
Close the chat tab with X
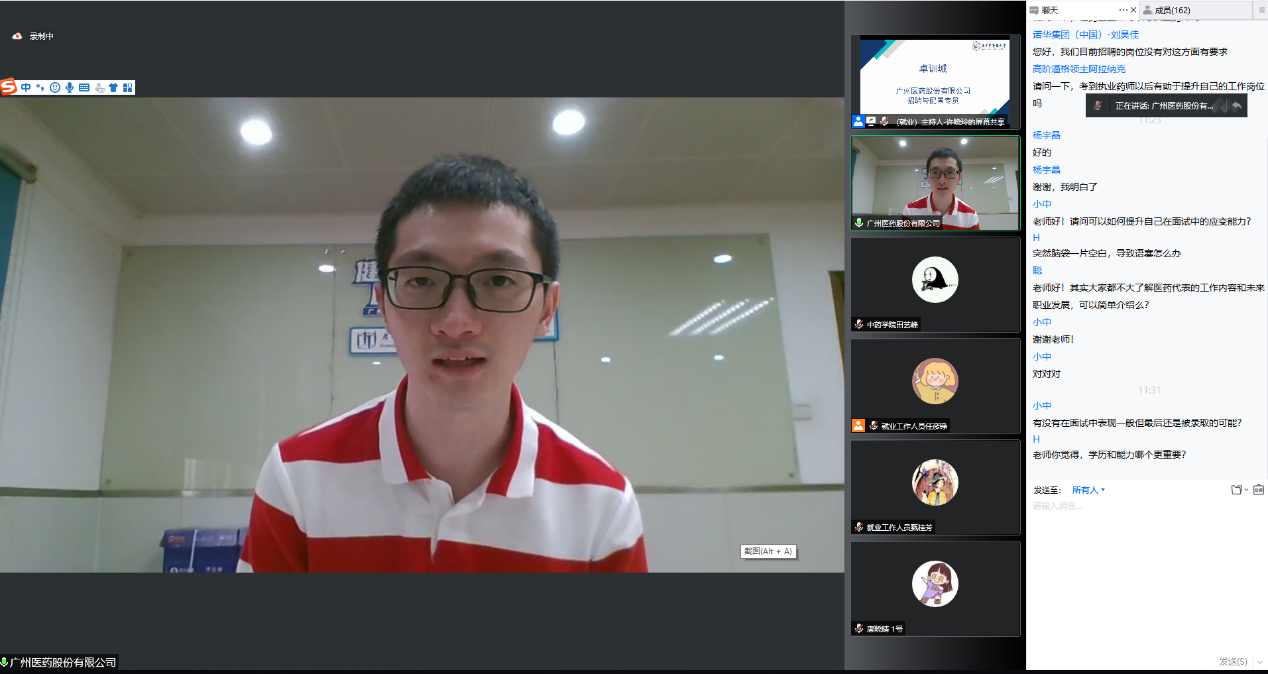1134,9
